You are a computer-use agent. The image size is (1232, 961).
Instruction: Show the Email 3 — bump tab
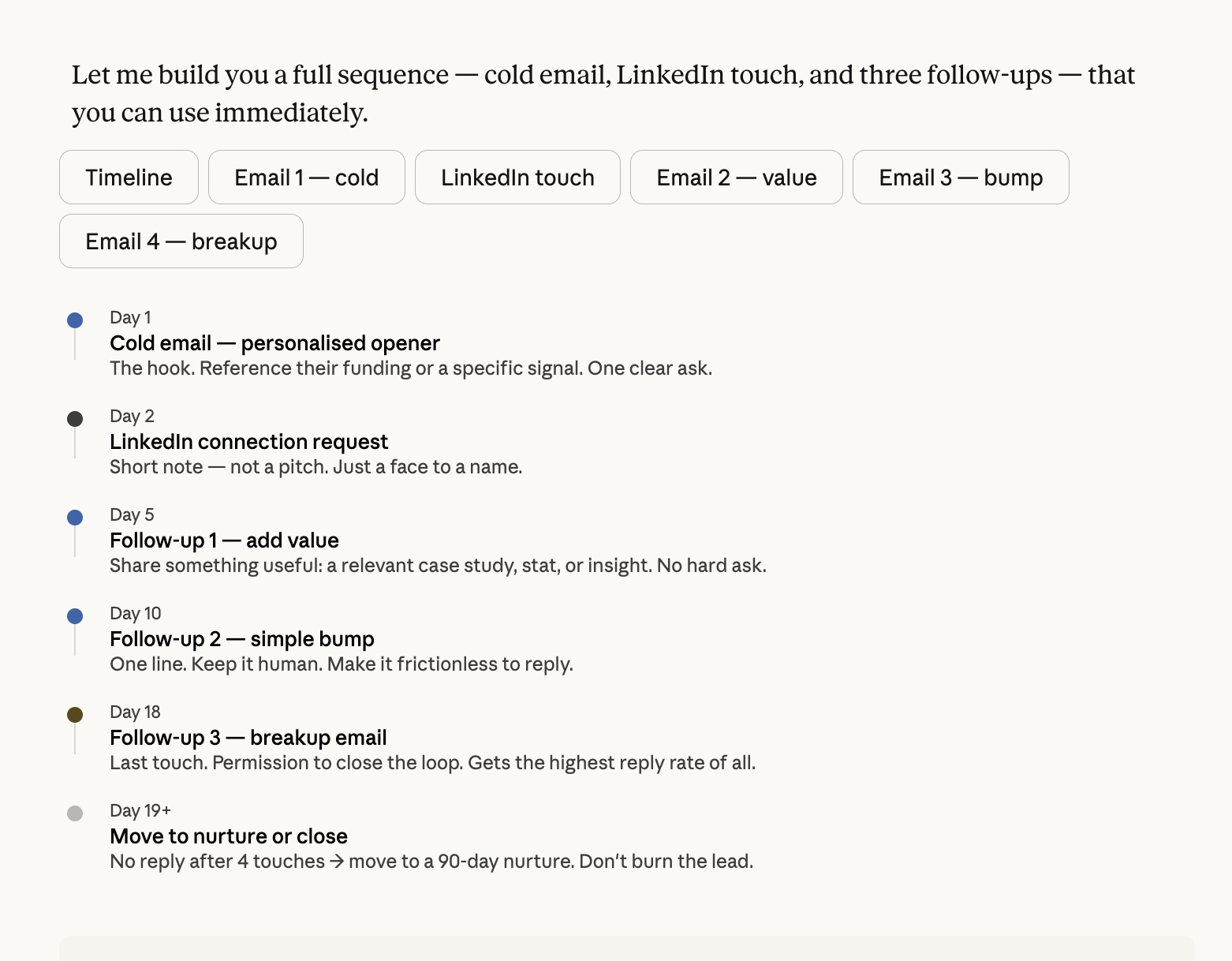click(x=960, y=178)
